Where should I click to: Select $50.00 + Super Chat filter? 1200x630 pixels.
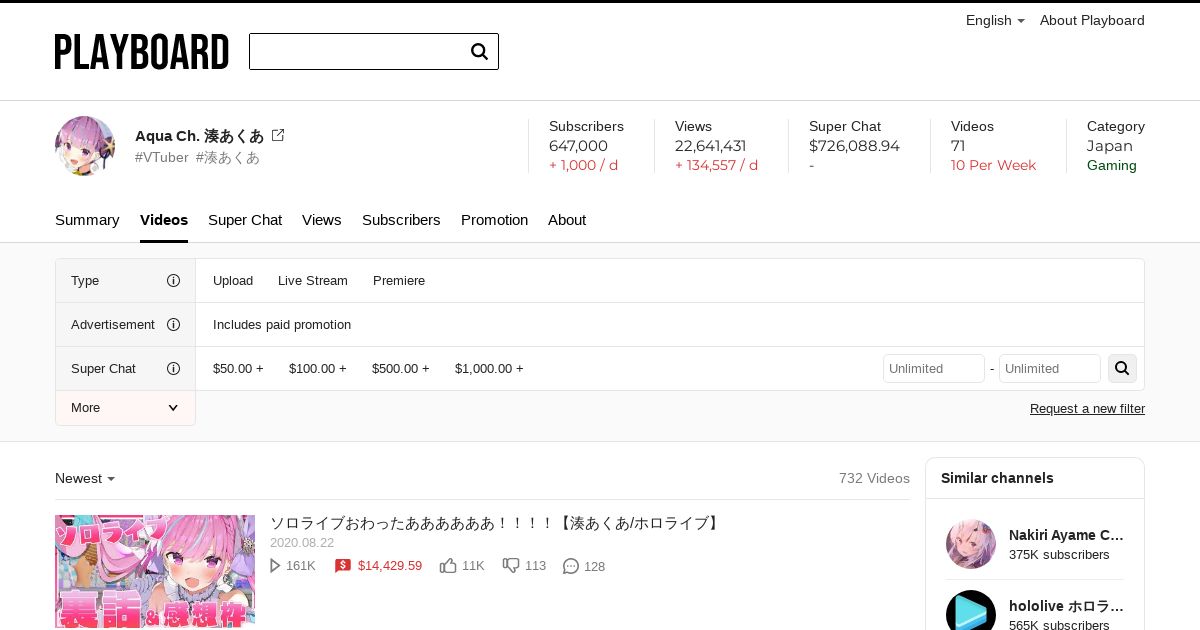pos(238,369)
